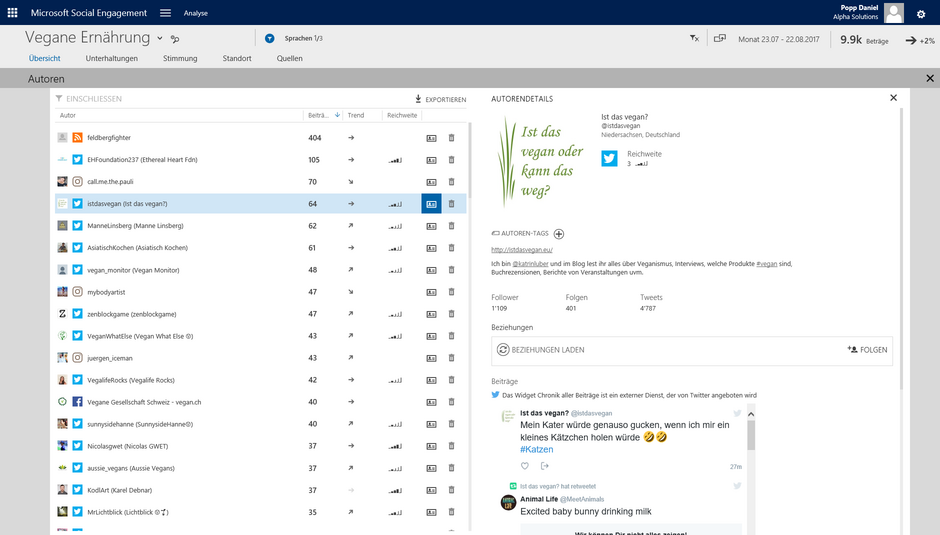Open author details for aussie_vegans
This screenshot has width=940, height=535.
tap(431, 468)
